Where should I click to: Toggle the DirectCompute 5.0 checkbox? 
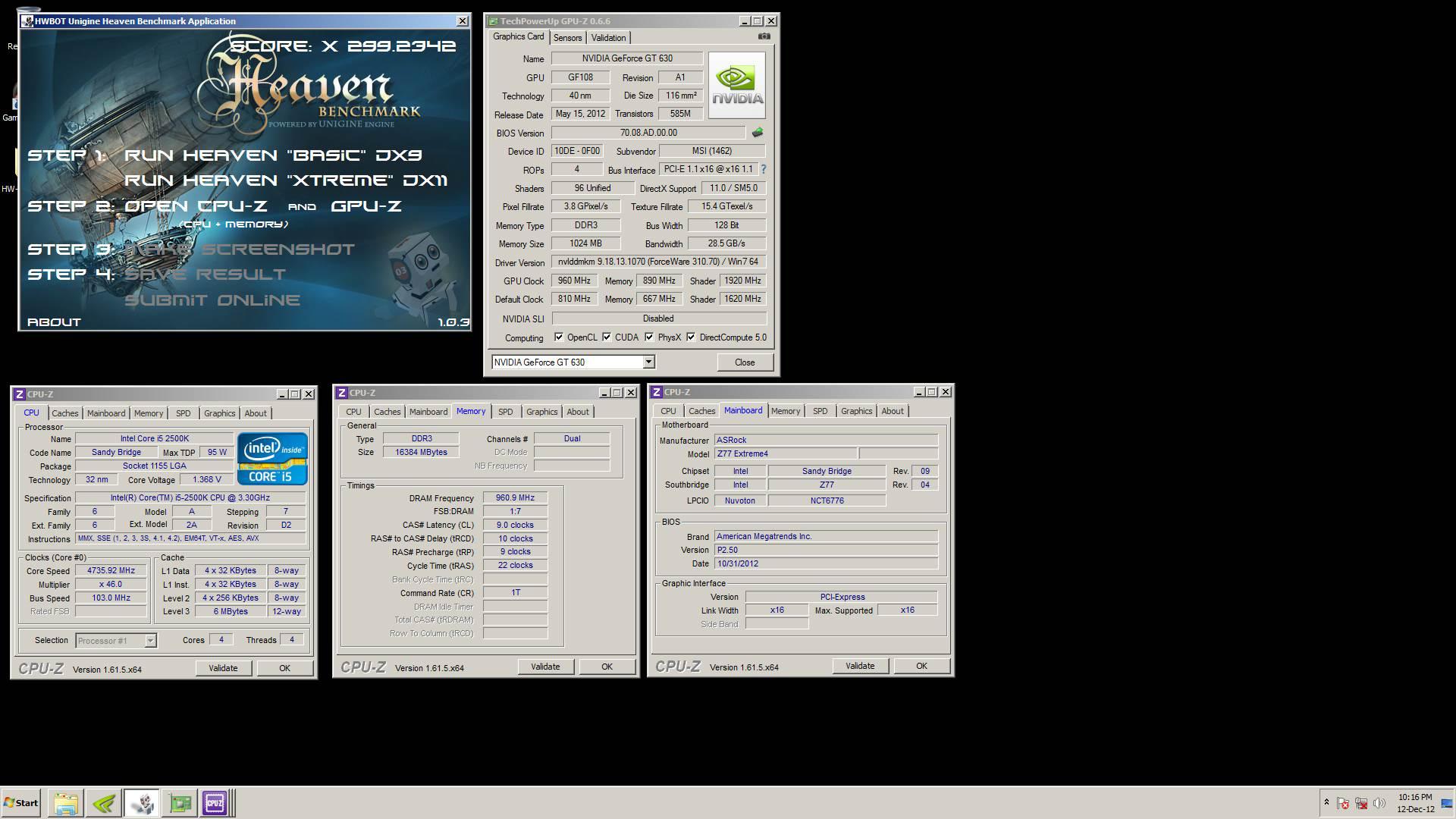click(691, 337)
